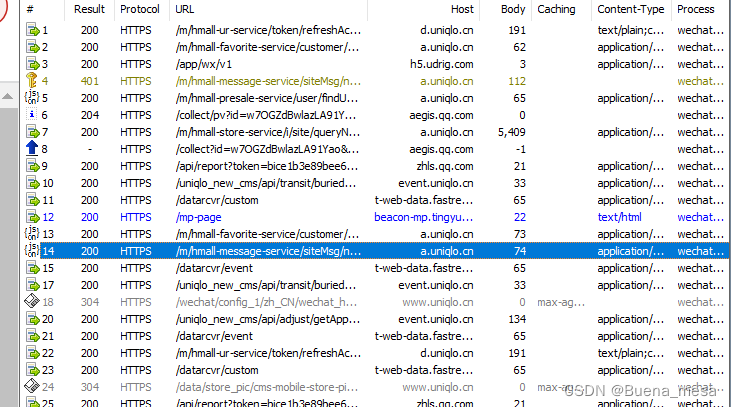Sort sessions by the Caching column header
The image size is (731, 407).
561,9
